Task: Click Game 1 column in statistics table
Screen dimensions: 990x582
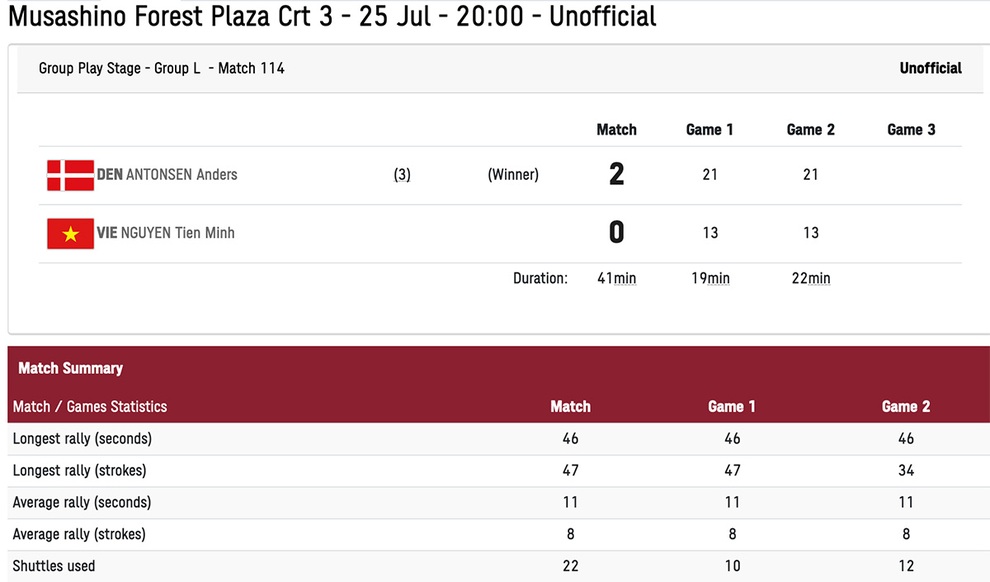Action: pos(731,407)
